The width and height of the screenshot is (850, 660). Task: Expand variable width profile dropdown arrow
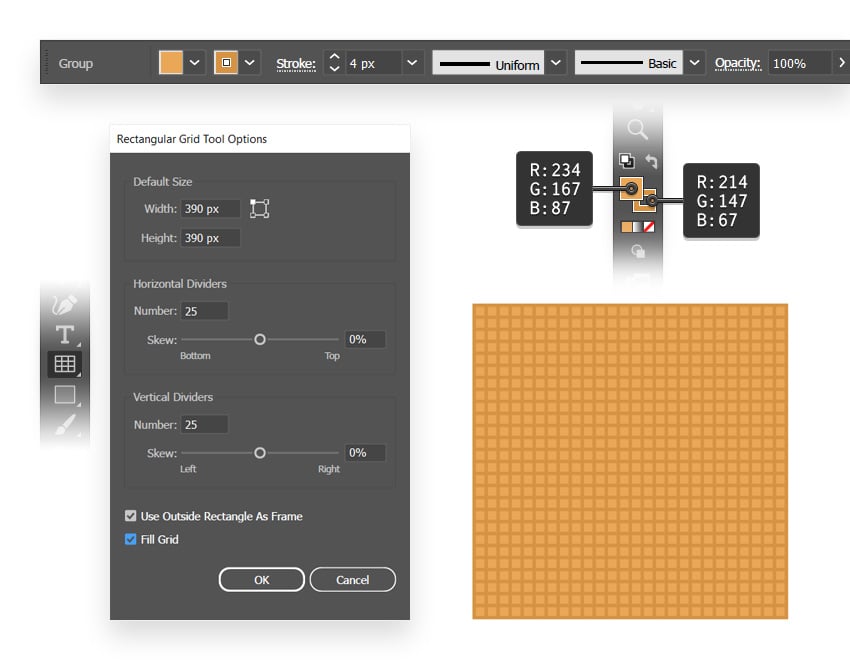556,63
